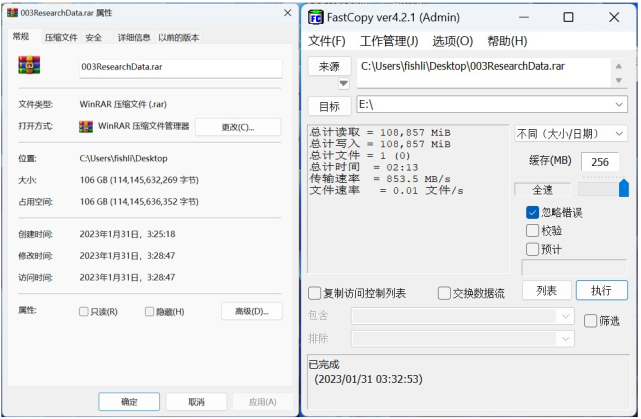
Task: Open the 帮助(H) menu
Action: [507, 41]
